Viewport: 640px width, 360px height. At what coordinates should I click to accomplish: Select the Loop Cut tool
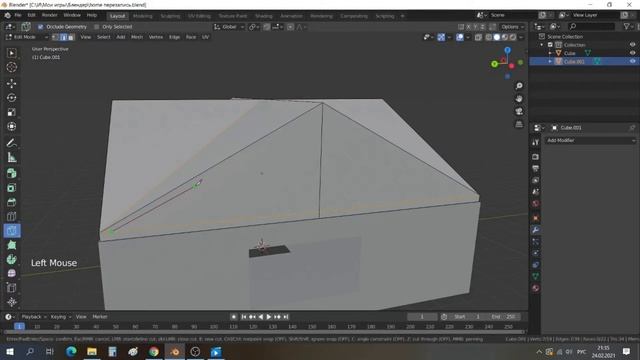pos(11,216)
